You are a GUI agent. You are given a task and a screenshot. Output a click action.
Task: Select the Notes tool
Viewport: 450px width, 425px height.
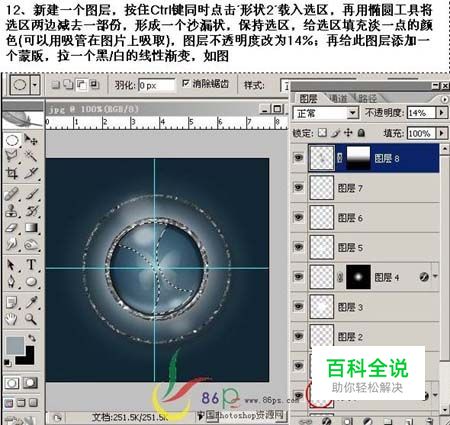pyautogui.click(x=12, y=302)
